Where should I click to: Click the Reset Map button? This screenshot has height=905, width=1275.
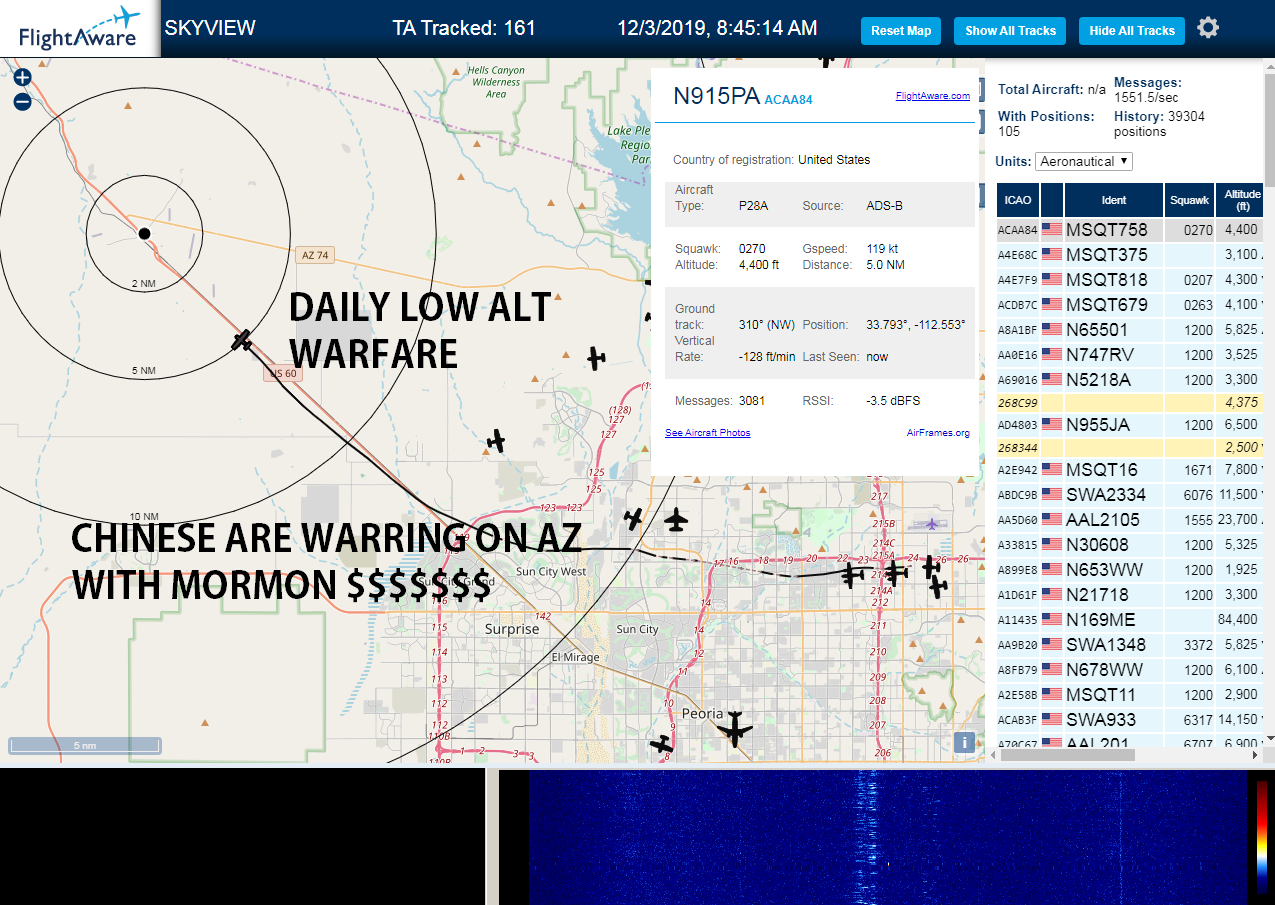tap(901, 31)
